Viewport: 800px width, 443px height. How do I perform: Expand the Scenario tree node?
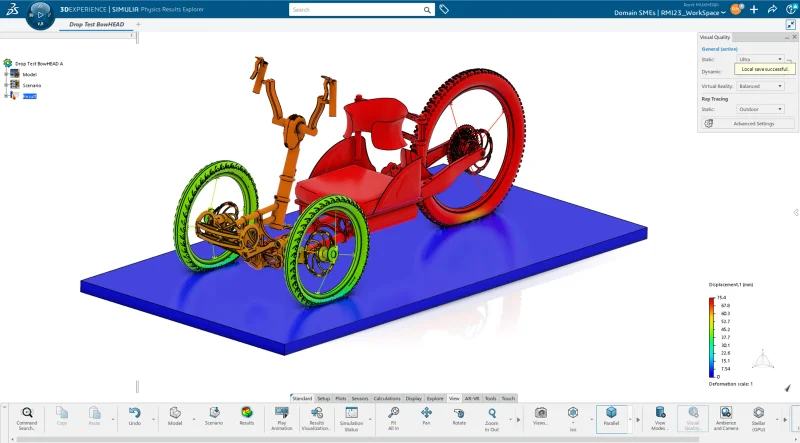[x=6, y=85]
